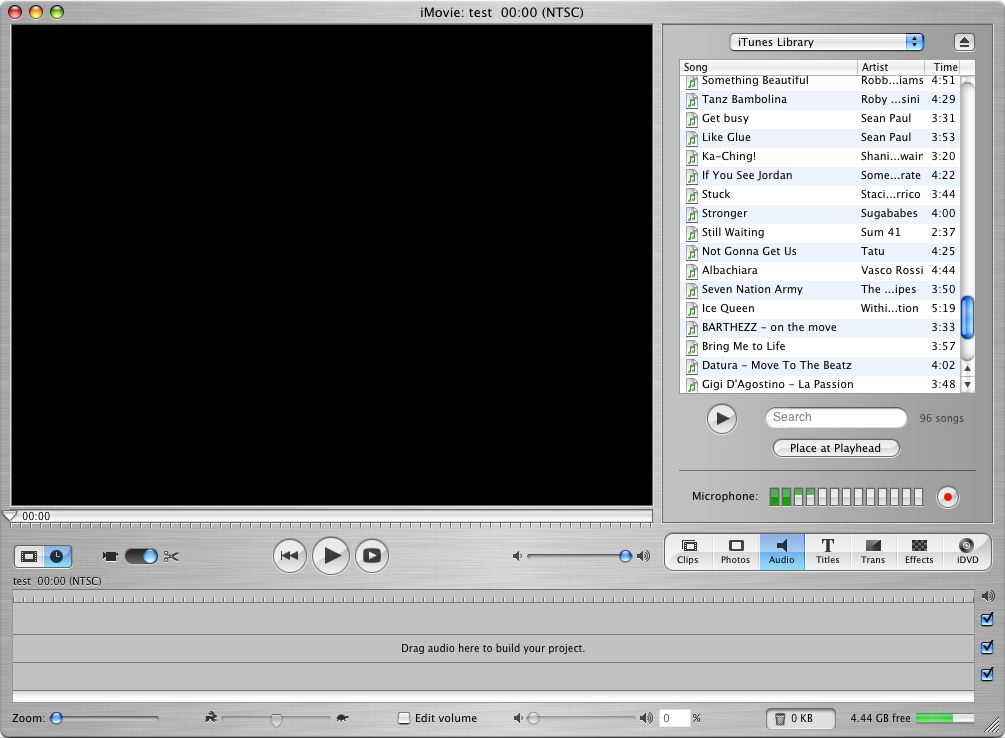
Task: Click the playhead marker at 00:00
Action: (x=10, y=516)
